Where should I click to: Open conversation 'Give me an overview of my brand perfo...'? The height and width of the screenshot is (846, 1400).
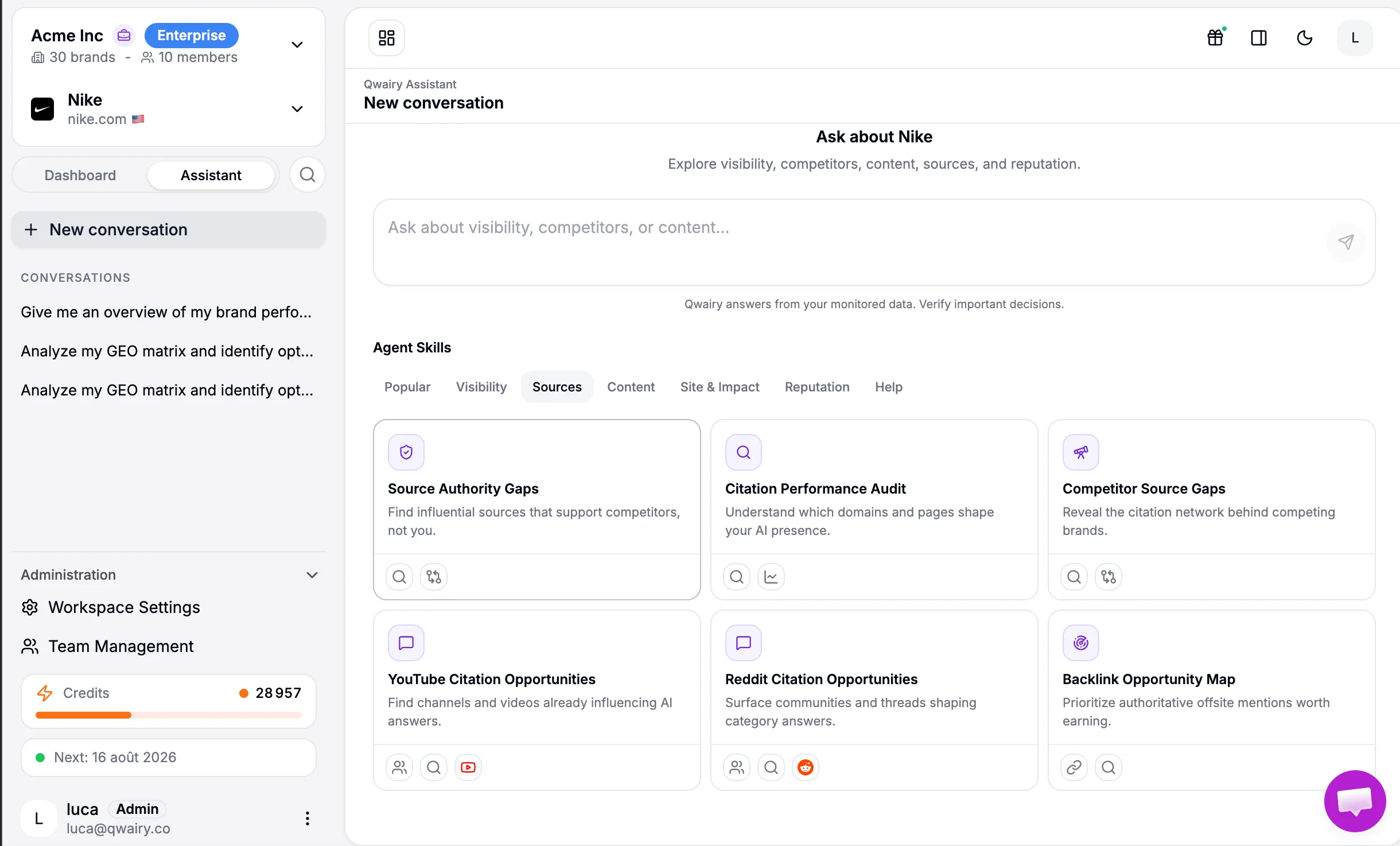(x=166, y=312)
